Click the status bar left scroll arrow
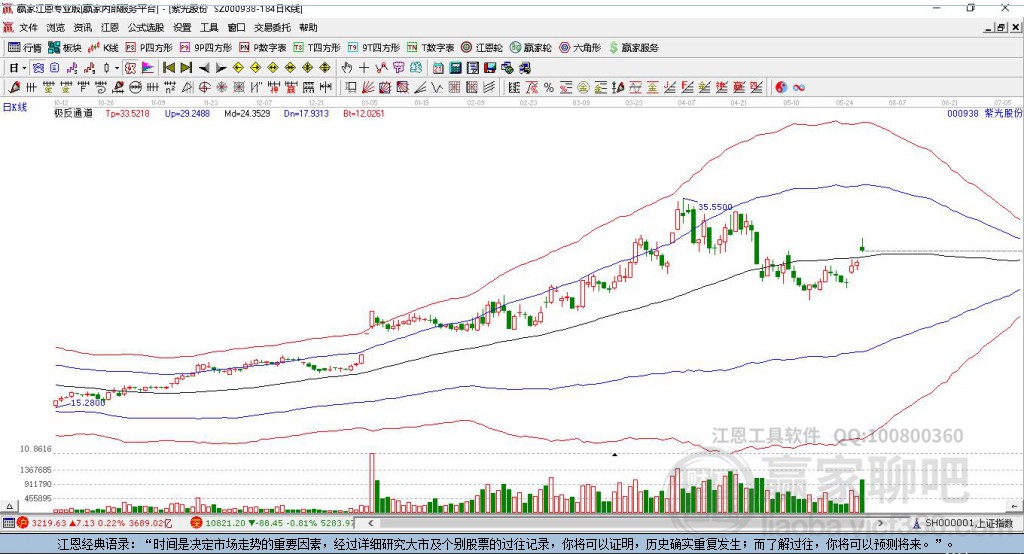Image resolution: width=1024 pixels, height=554 pixels. tap(371, 523)
